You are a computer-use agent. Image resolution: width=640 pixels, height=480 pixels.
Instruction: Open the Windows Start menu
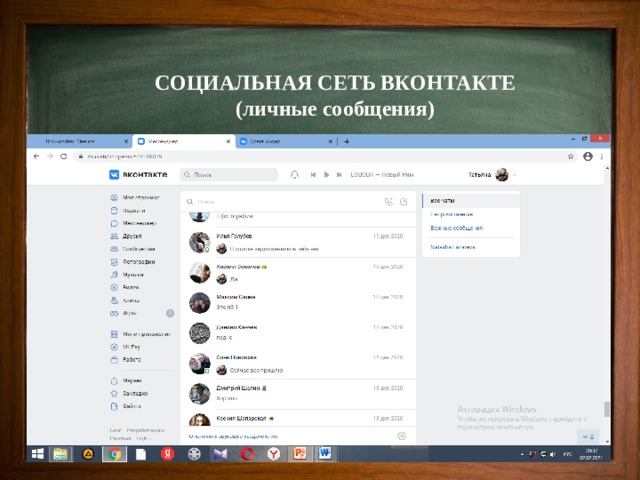click(38, 454)
